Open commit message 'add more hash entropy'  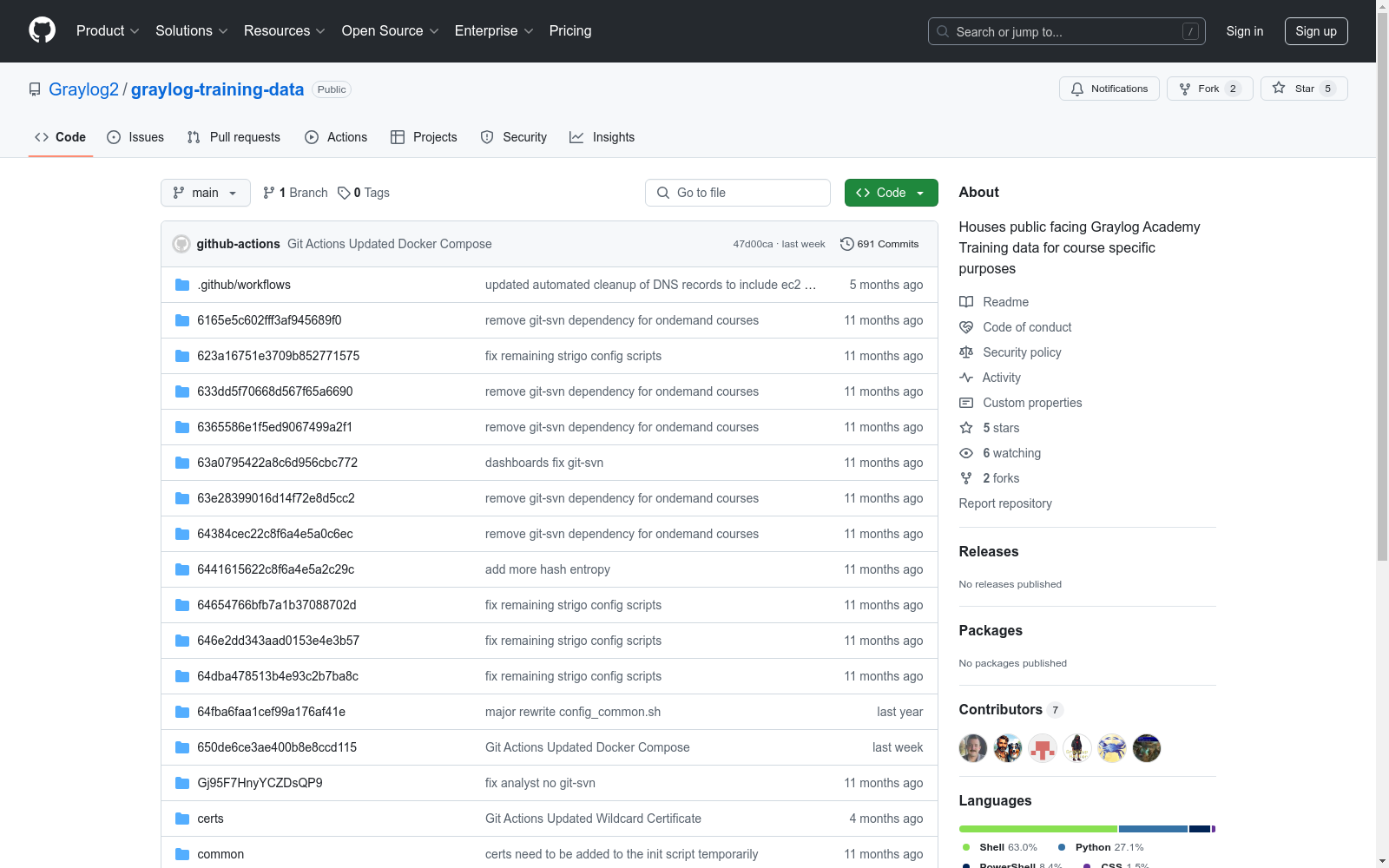click(x=548, y=569)
